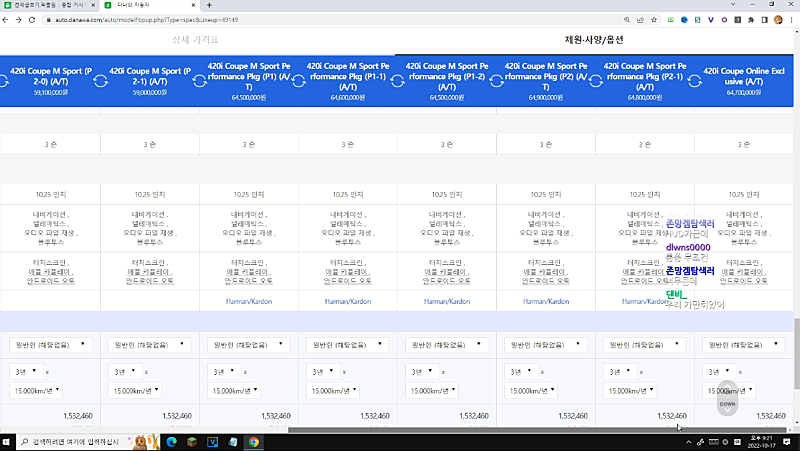Image resolution: width=800 pixels, height=451 pixels.
Task: Open the notification center icon
Action: pyautogui.click(x=787, y=442)
